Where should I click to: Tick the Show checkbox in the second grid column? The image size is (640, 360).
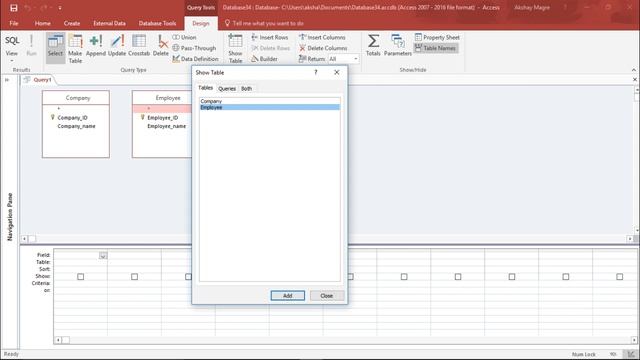(134, 277)
